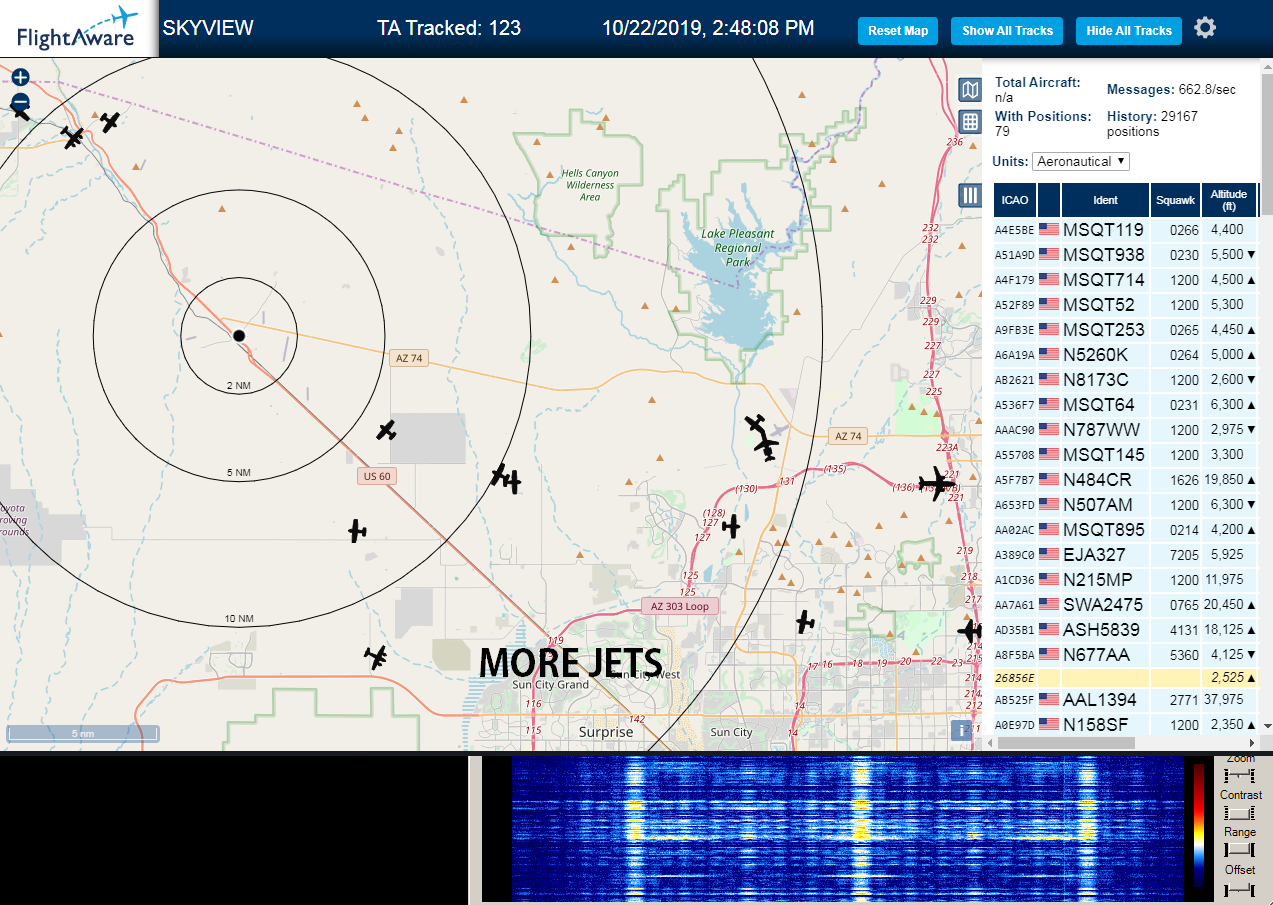
Task: Click the Hide All Tracks button
Action: [1129, 31]
